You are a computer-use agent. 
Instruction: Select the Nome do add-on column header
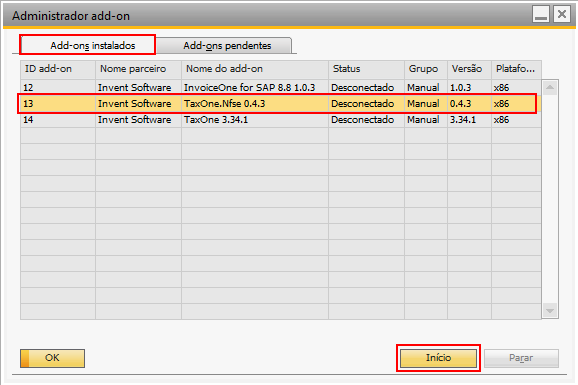(x=255, y=69)
